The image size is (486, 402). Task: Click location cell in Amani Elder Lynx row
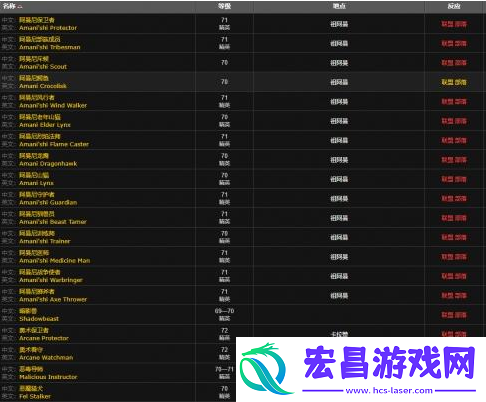coord(339,121)
